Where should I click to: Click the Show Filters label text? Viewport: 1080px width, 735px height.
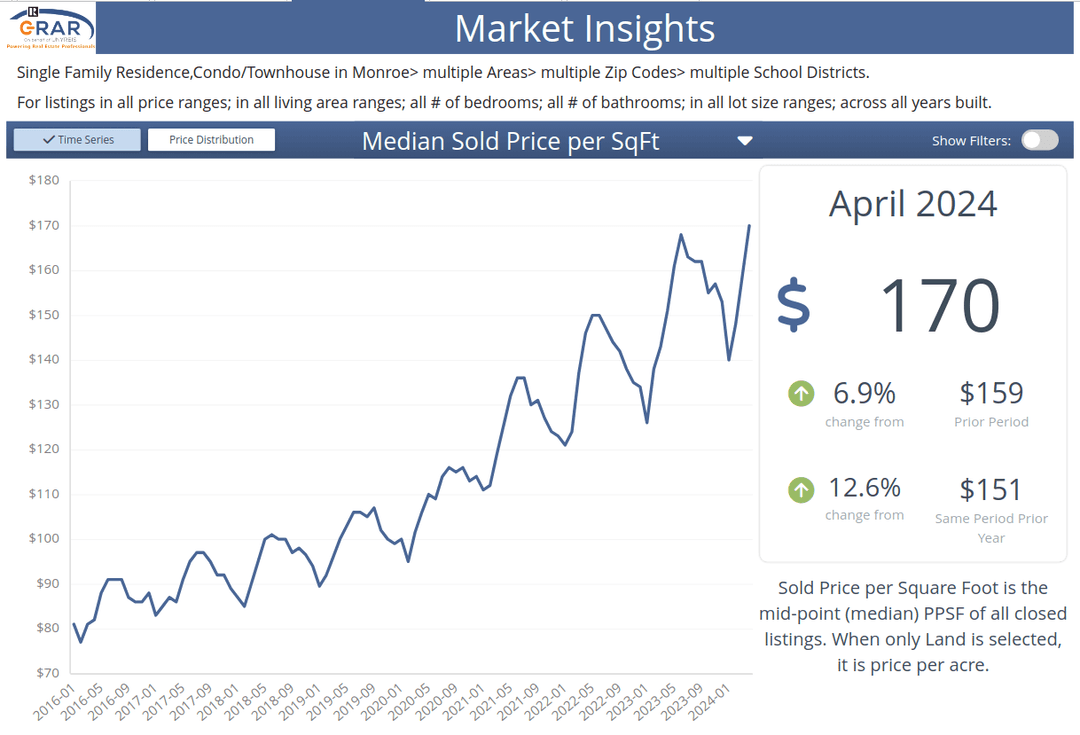(970, 141)
